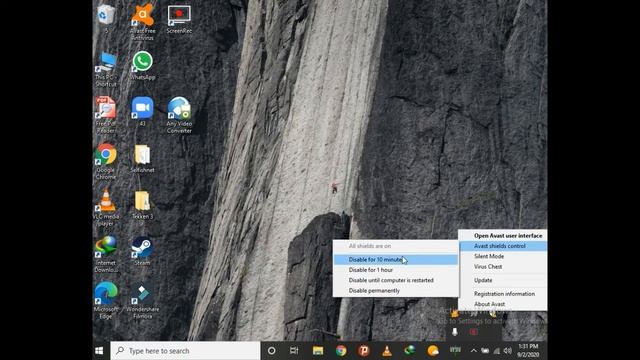Open Avast user interface menu entry
This screenshot has width=640, height=360.
pyautogui.click(x=503, y=236)
